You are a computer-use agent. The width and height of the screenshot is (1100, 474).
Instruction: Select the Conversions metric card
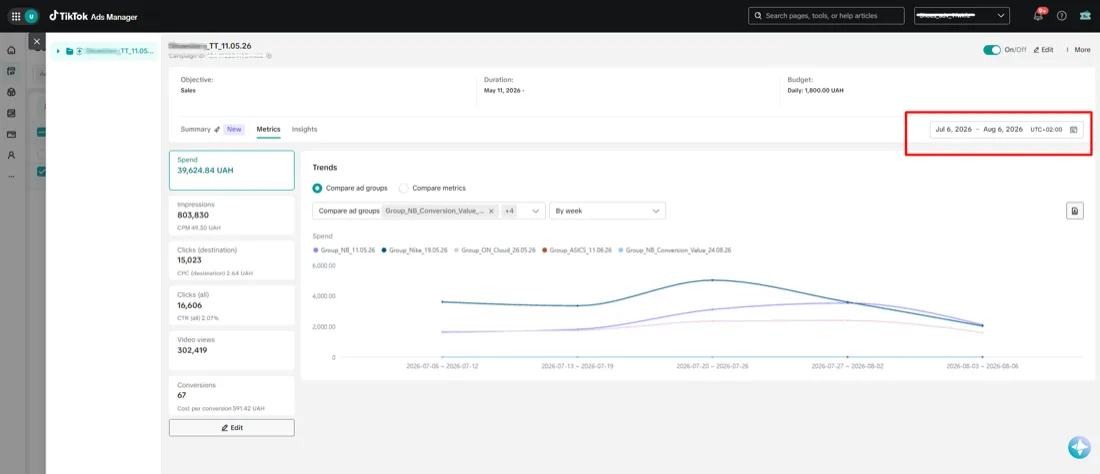click(x=232, y=395)
